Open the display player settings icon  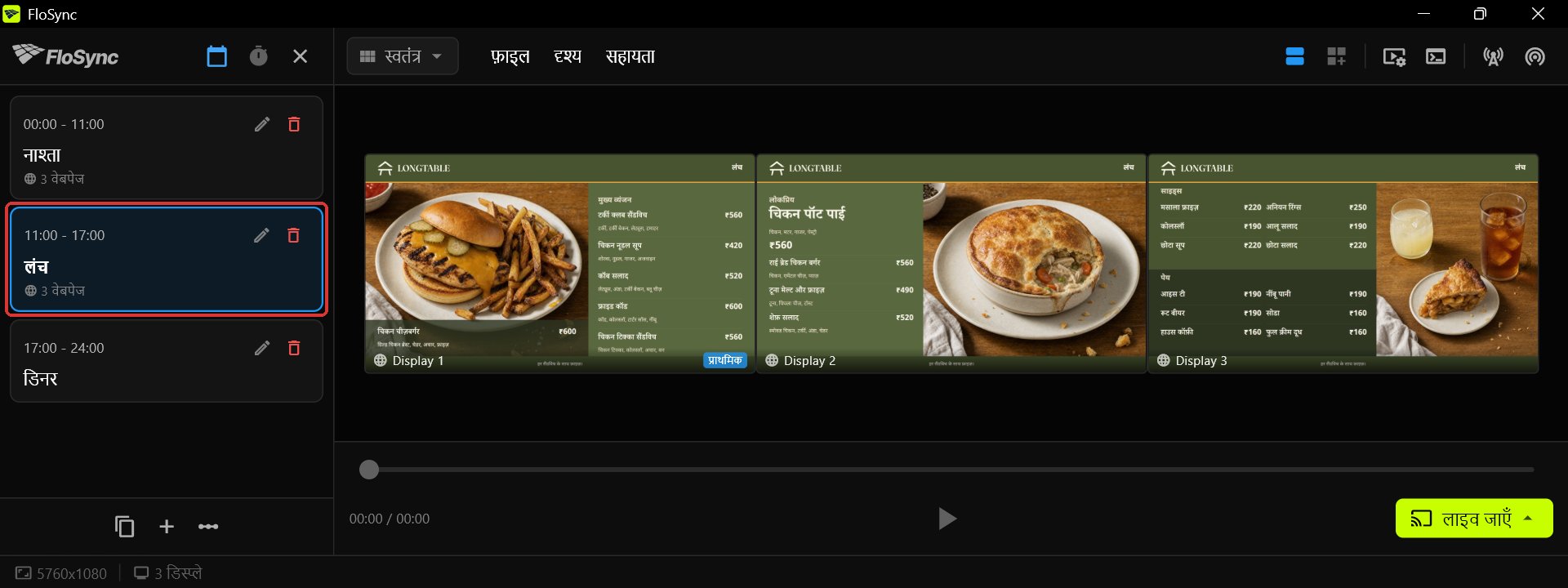(x=1394, y=56)
